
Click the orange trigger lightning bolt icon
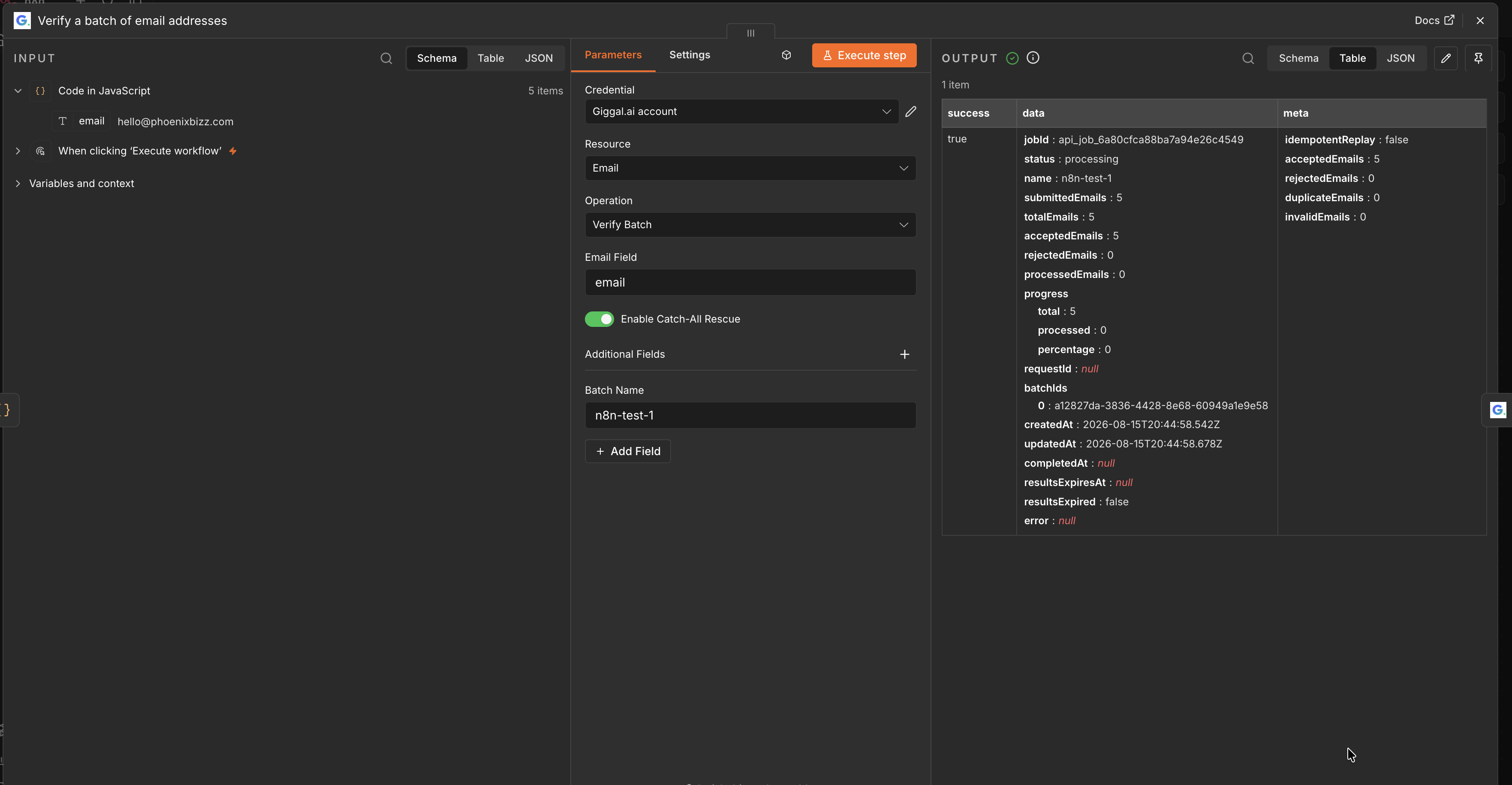(x=233, y=151)
